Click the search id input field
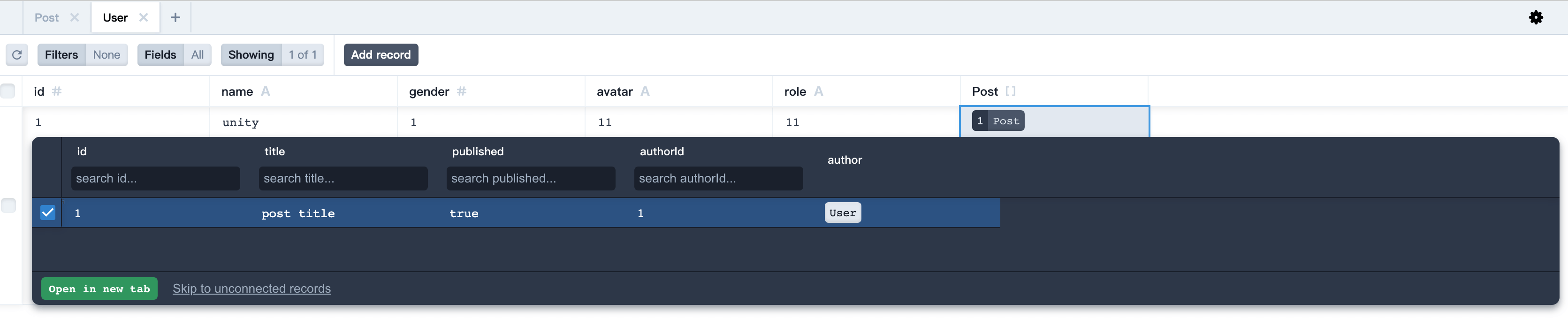 (x=155, y=178)
